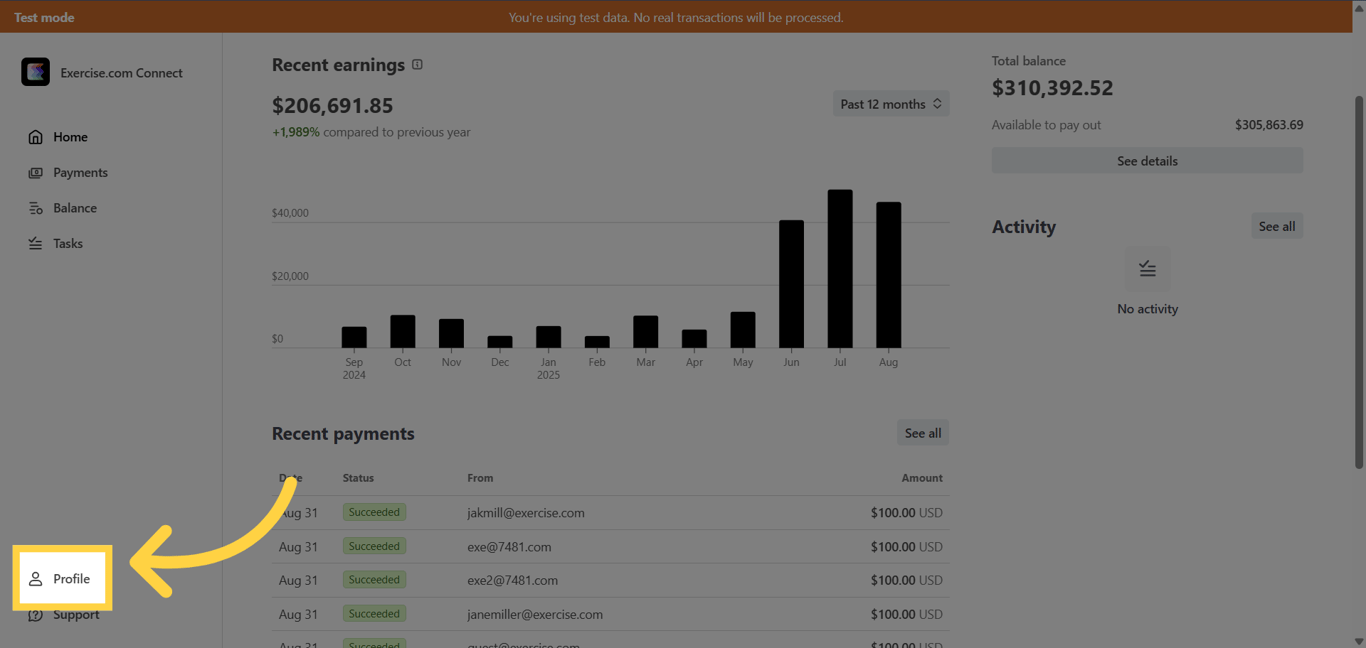1366x648 pixels.
Task: Click the From column header
Action: pos(480,478)
